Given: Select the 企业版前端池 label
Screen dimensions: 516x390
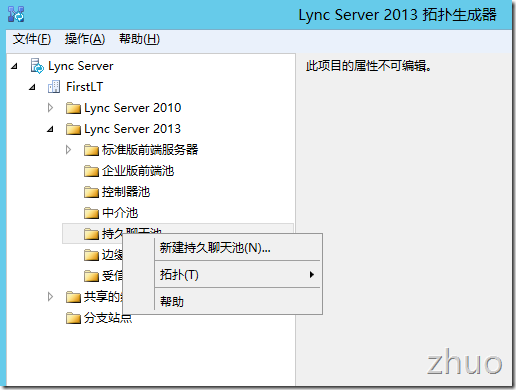Looking at the screenshot, I should pos(138,171).
